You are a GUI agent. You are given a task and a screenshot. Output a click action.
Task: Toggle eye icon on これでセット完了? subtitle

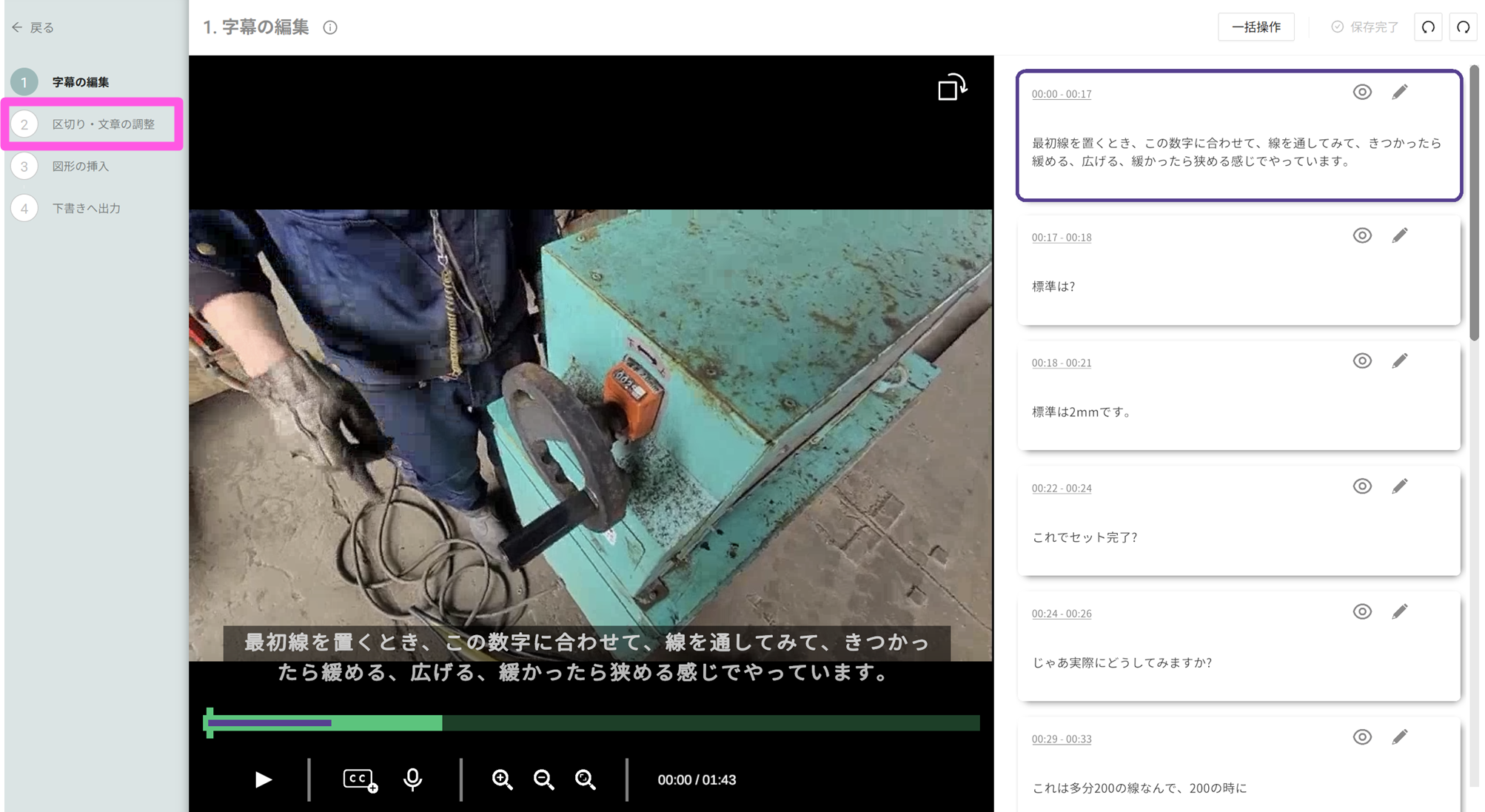[1362, 486]
